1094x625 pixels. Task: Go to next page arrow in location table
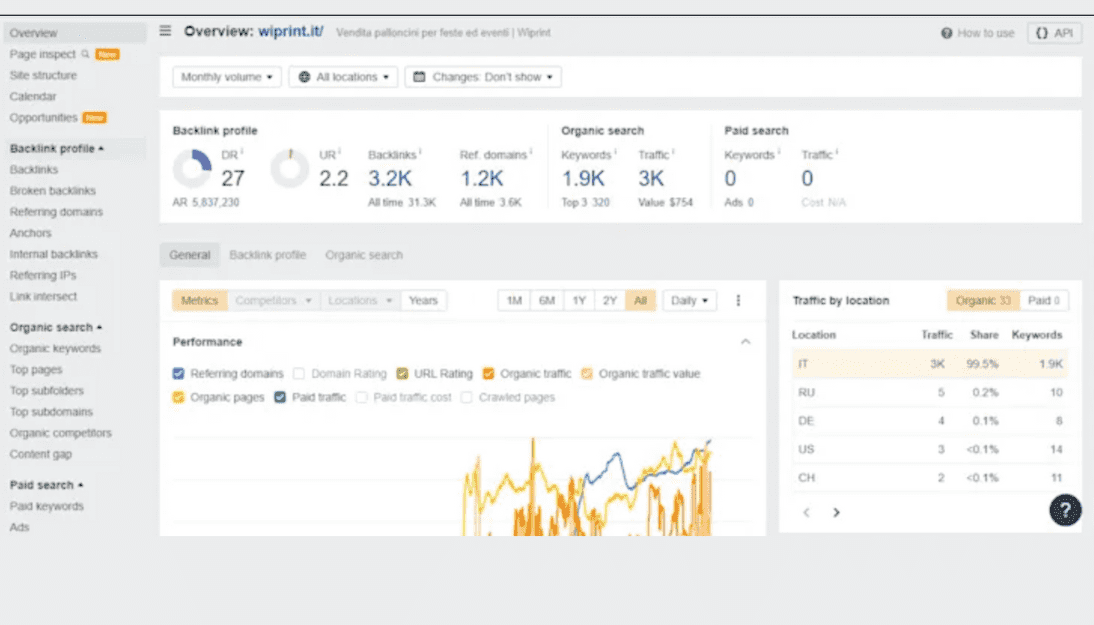pos(837,512)
